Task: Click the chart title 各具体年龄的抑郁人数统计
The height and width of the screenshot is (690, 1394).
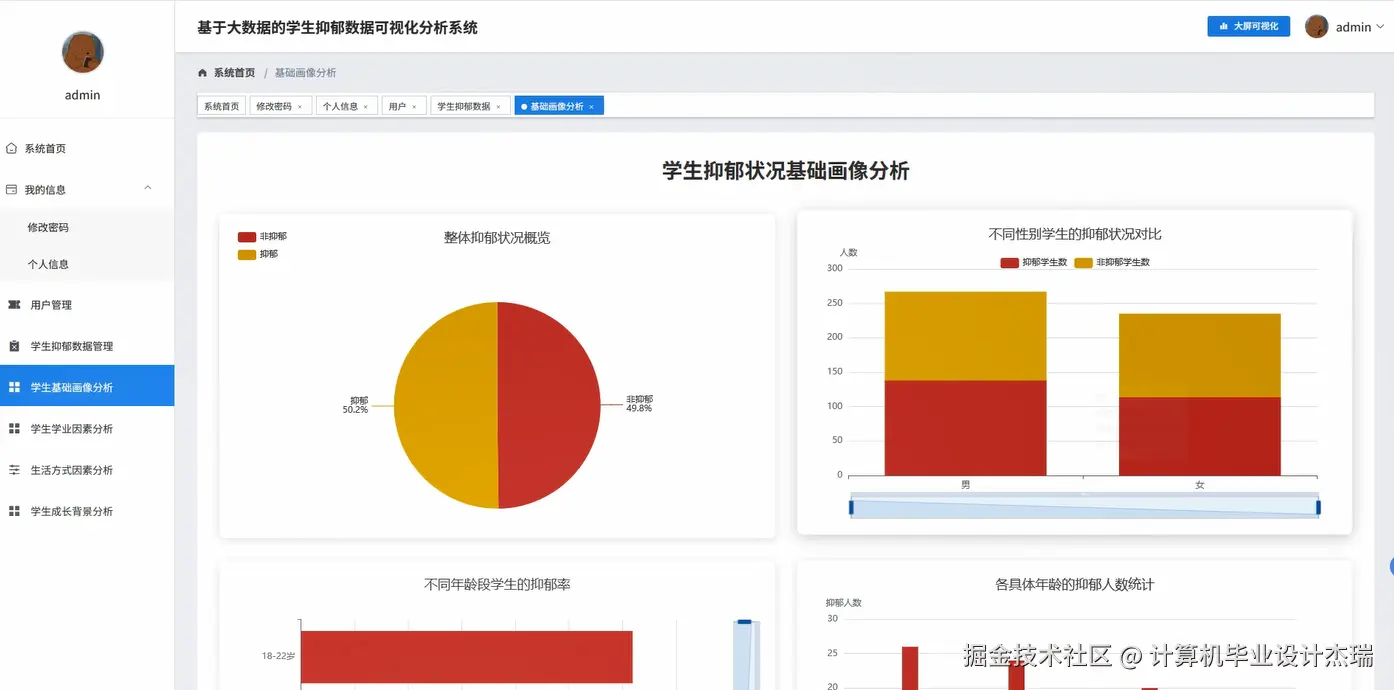Action: (x=1075, y=584)
